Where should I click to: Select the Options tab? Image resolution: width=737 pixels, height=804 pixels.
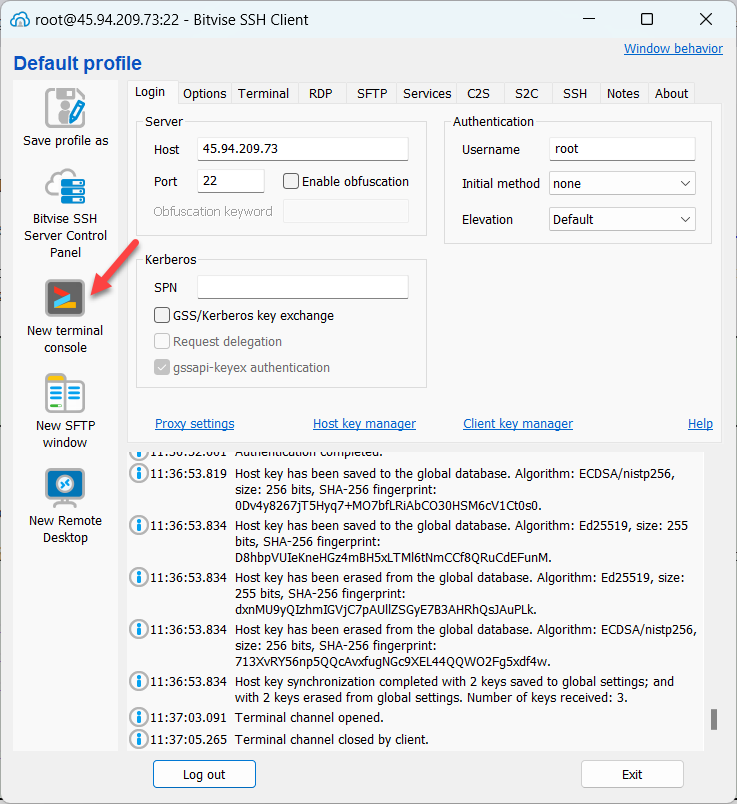pos(204,93)
